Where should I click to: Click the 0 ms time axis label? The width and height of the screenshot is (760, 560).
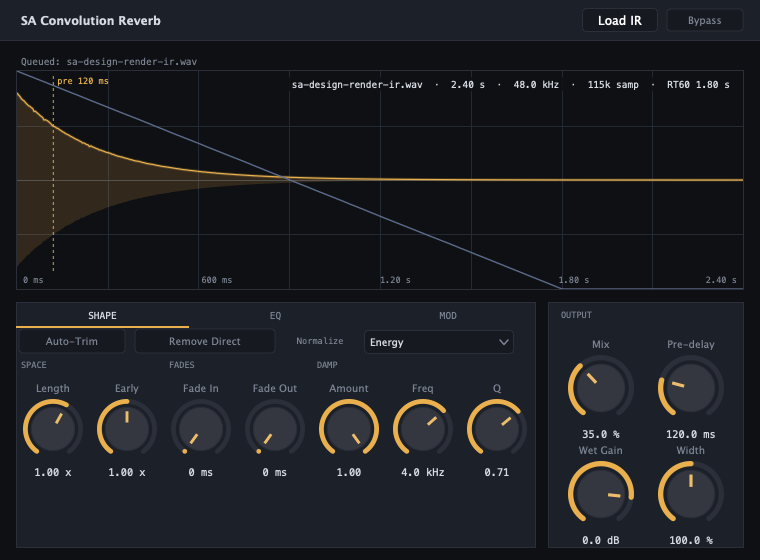(33, 280)
